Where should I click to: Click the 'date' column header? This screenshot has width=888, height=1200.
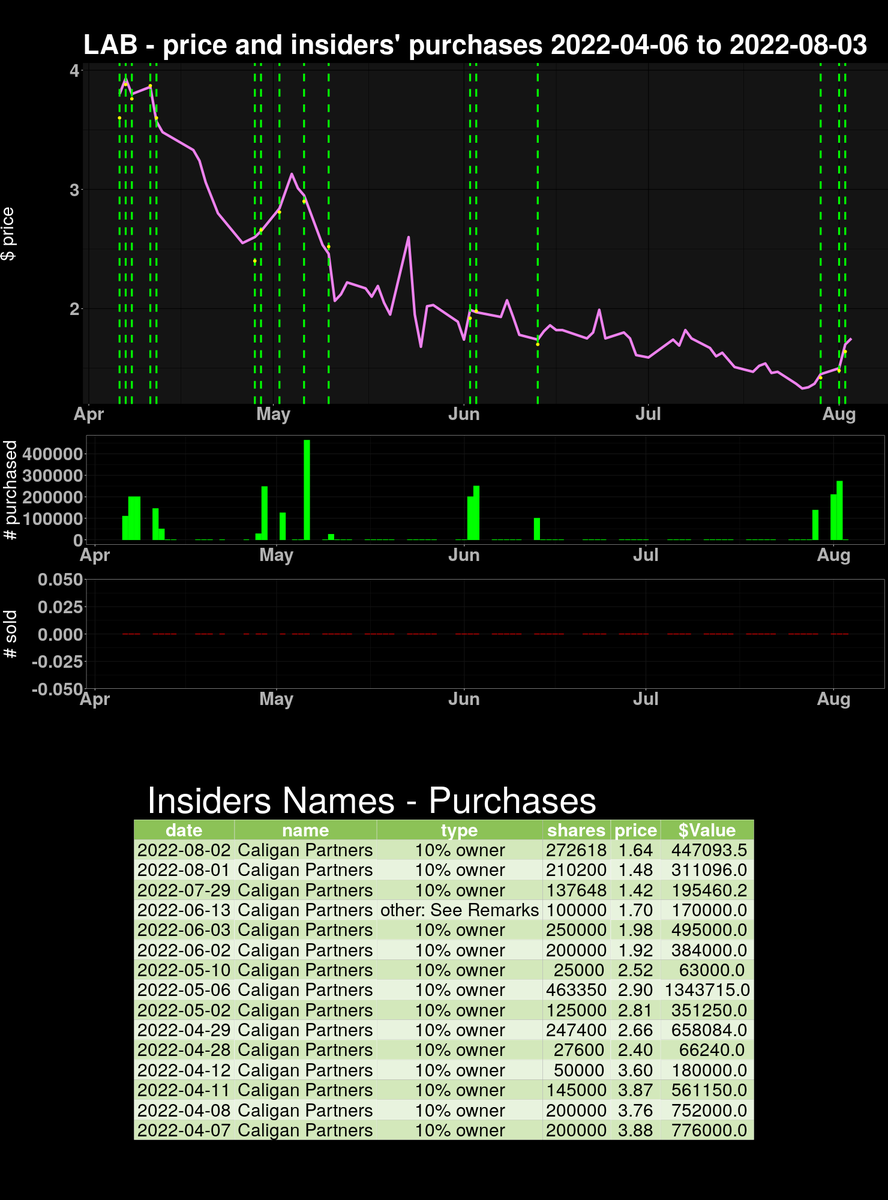[x=184, y=830]
